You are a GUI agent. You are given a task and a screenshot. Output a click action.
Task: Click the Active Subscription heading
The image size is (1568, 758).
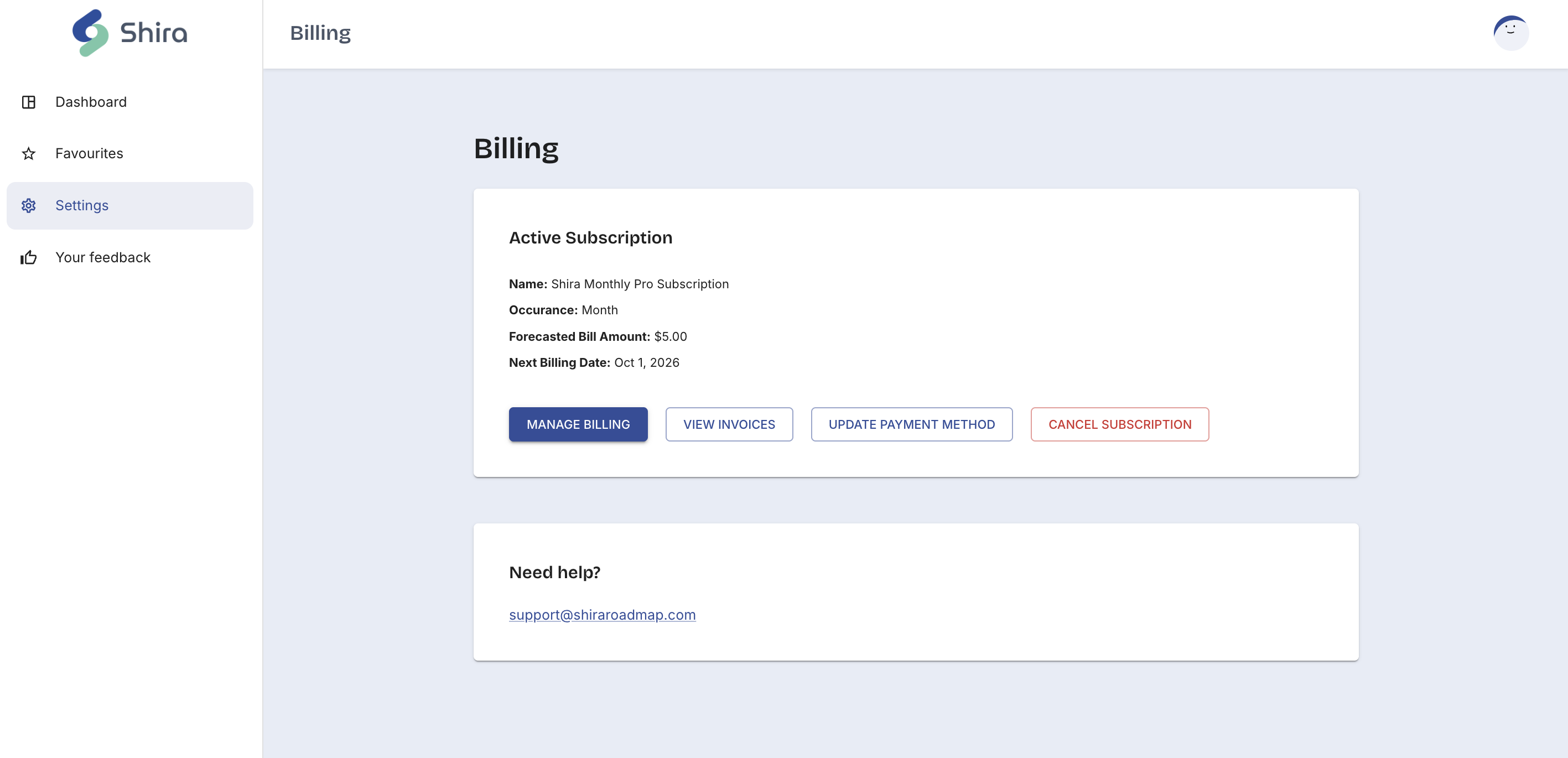pos(590,237)
